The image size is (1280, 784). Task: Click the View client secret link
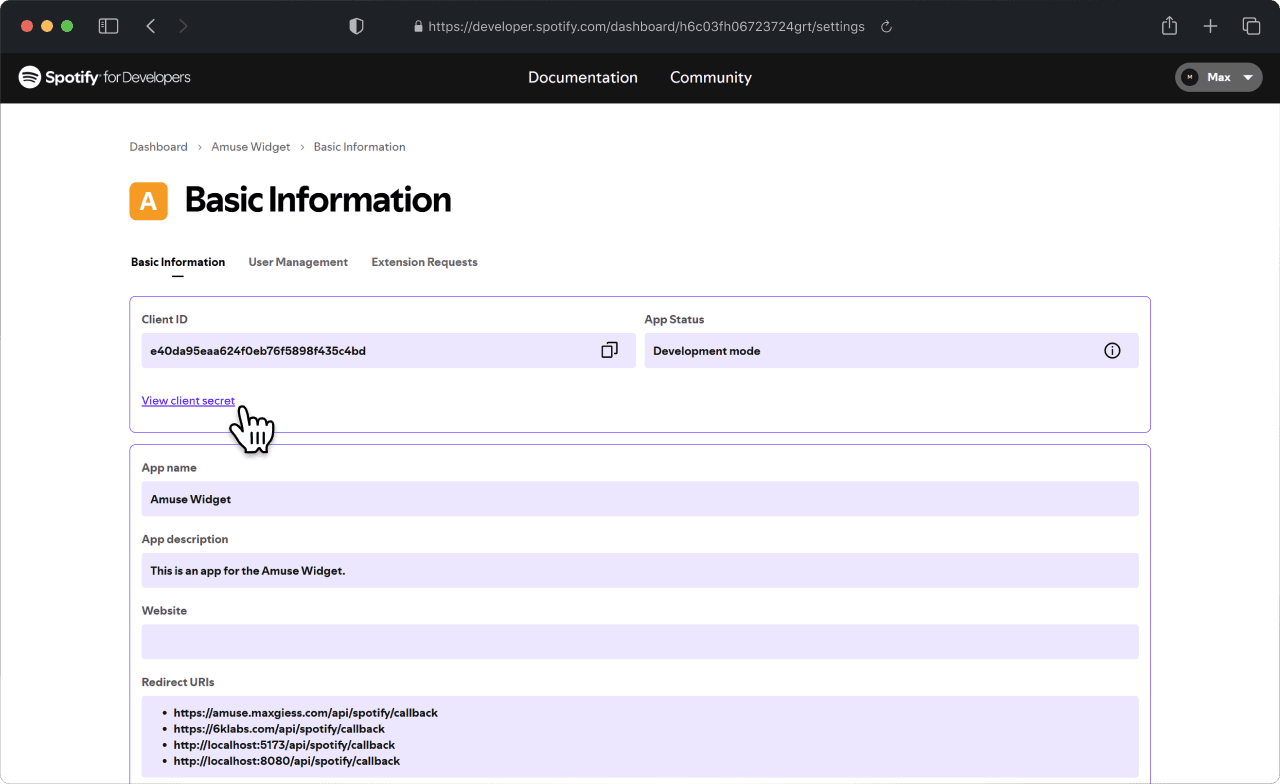click(x=188, y=400)
